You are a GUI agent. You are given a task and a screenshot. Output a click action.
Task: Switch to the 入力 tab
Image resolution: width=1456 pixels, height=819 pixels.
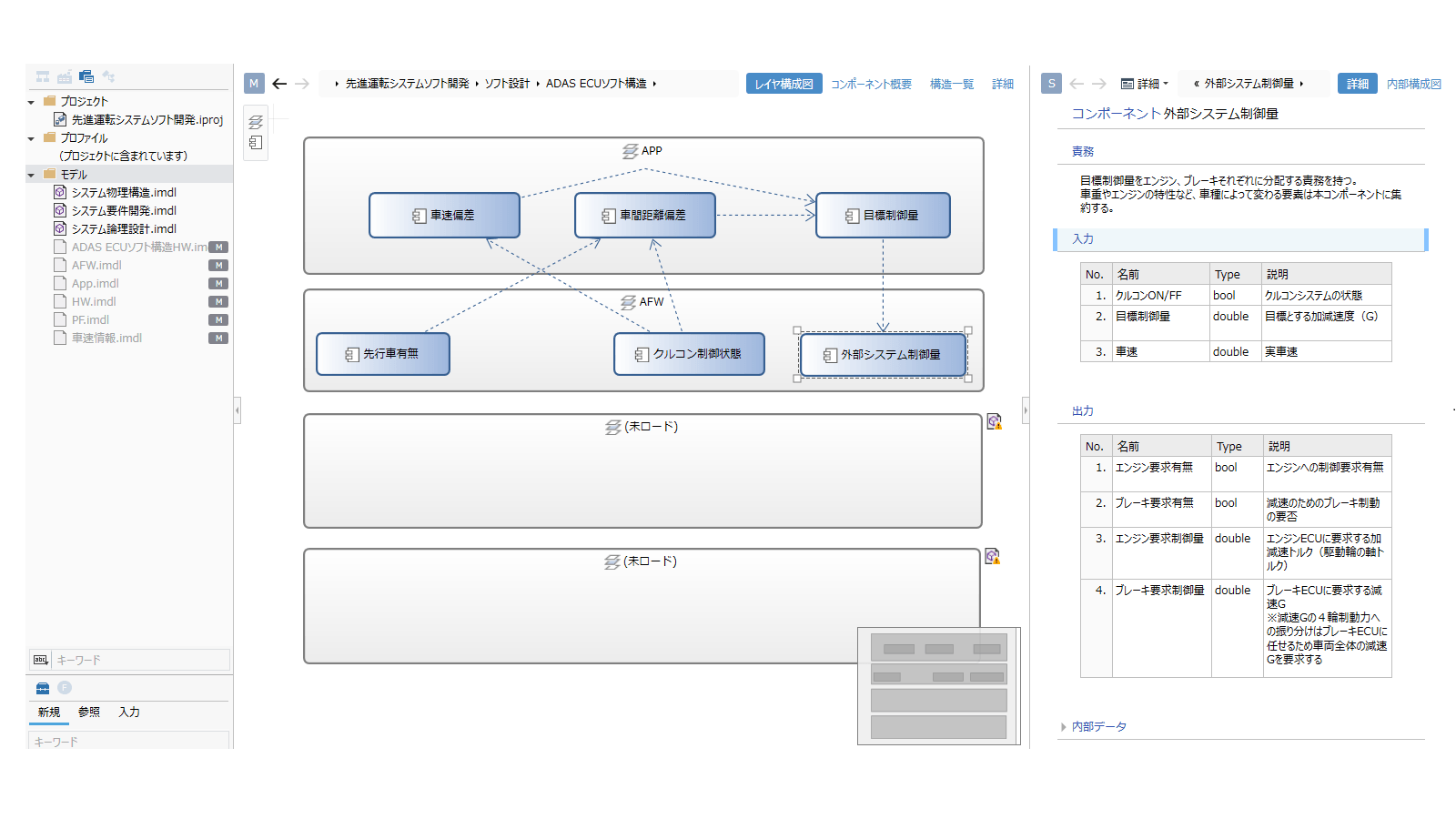point(128,713)
